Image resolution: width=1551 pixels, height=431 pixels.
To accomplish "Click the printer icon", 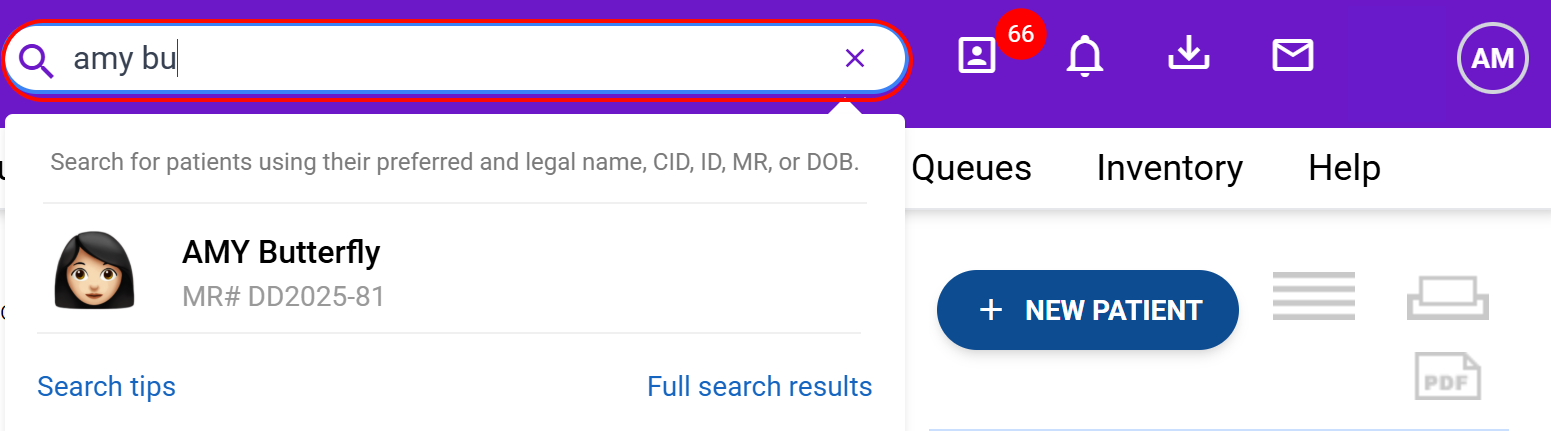I will (1447, 297).
